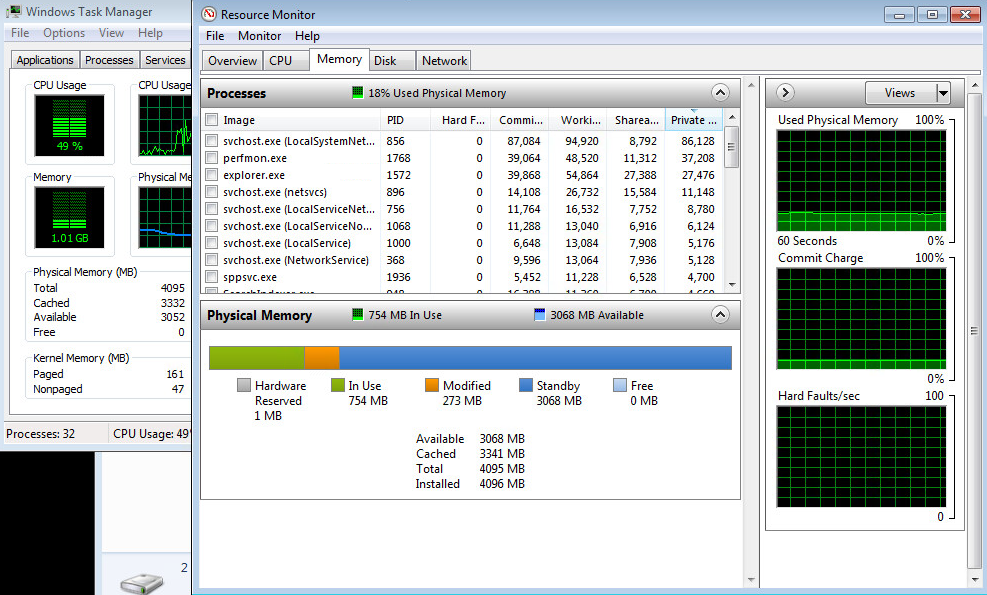
Task: Click the Processes list vertical scrollbar
Action: (731, 200)
